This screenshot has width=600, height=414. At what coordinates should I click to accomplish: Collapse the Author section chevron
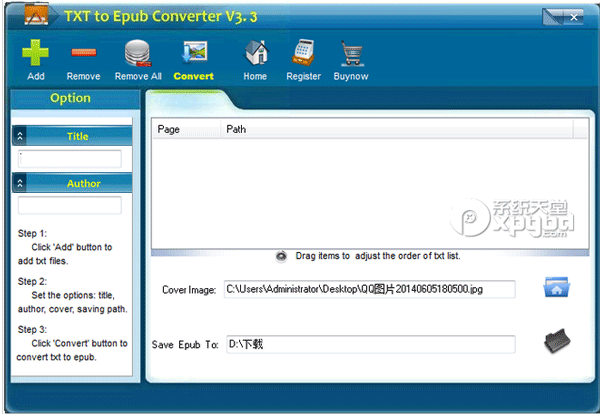point(21,184)
